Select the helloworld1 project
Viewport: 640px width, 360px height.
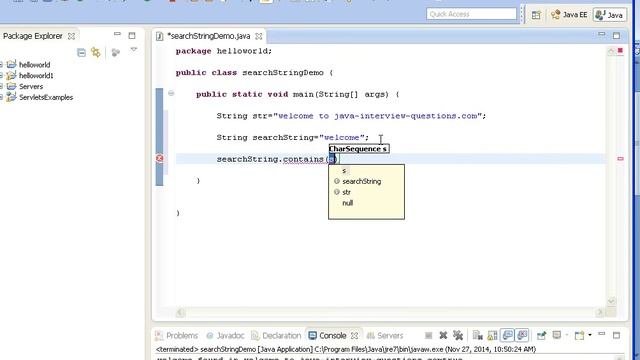pyautogui.click(x=36, y=76)
